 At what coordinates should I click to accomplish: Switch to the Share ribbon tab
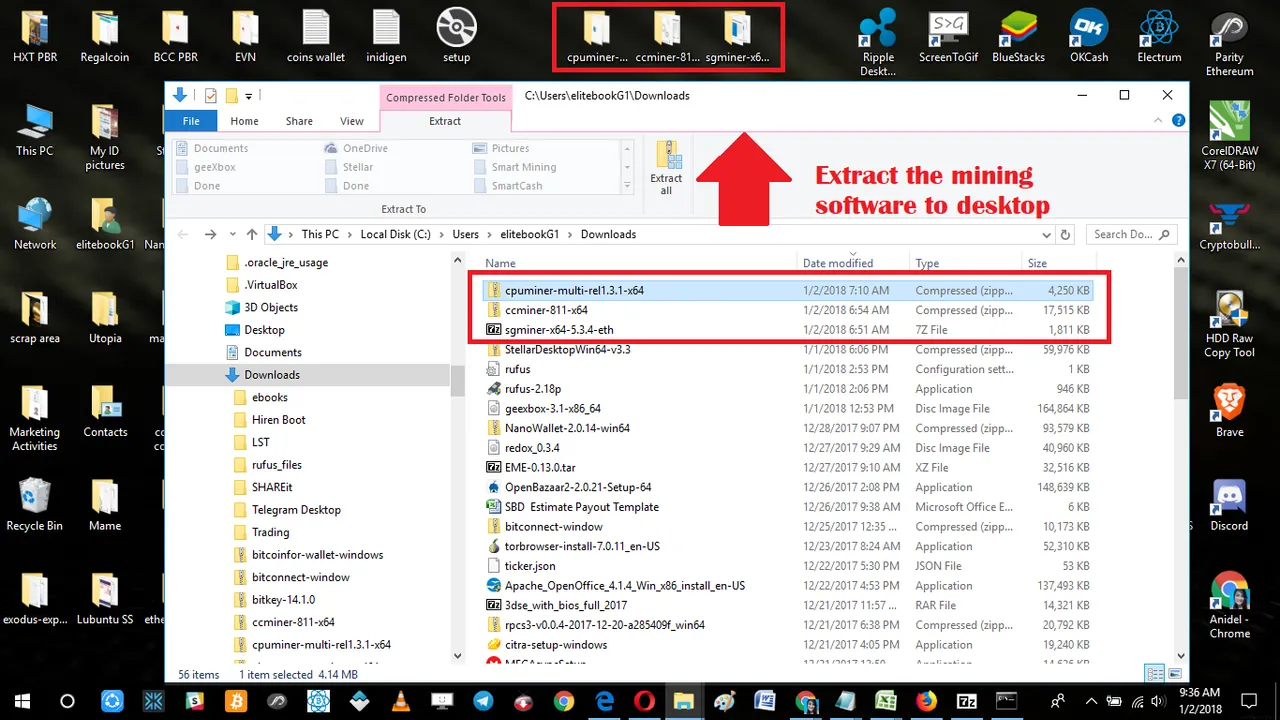tap(299, 121)
